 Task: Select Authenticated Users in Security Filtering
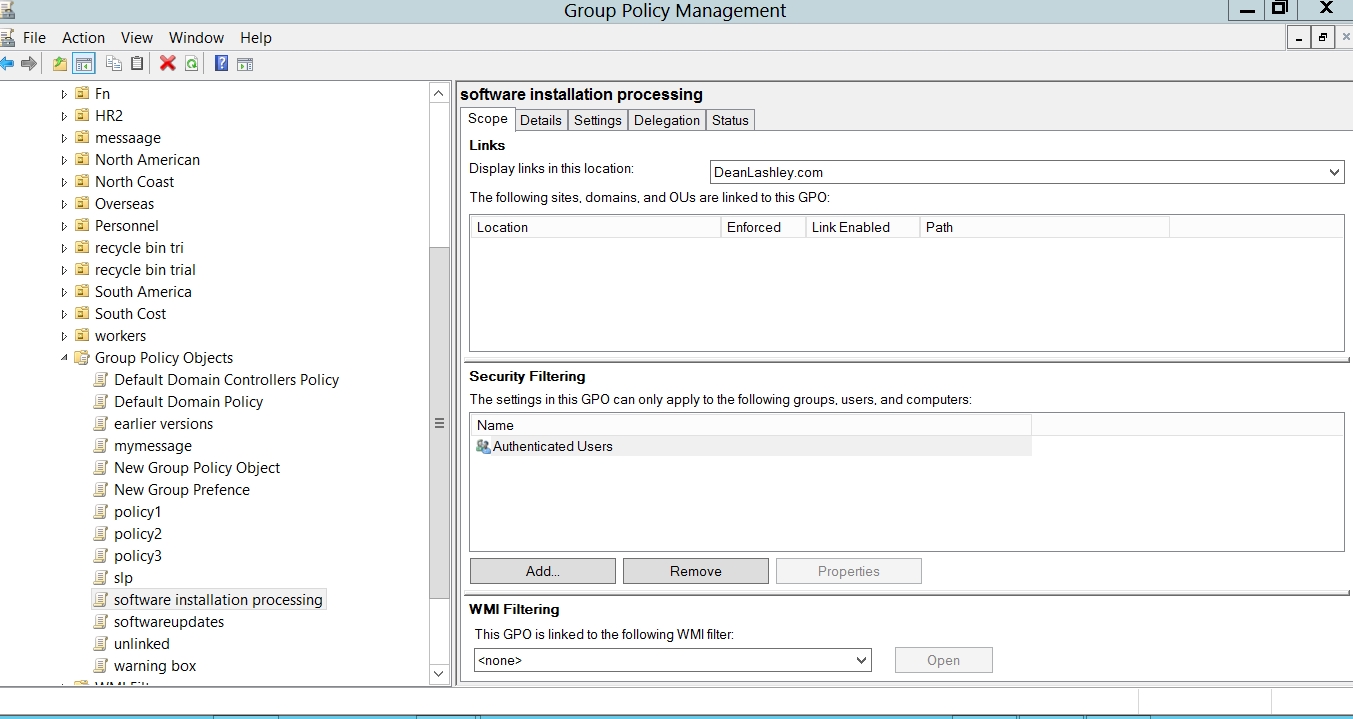pos(552,447)
